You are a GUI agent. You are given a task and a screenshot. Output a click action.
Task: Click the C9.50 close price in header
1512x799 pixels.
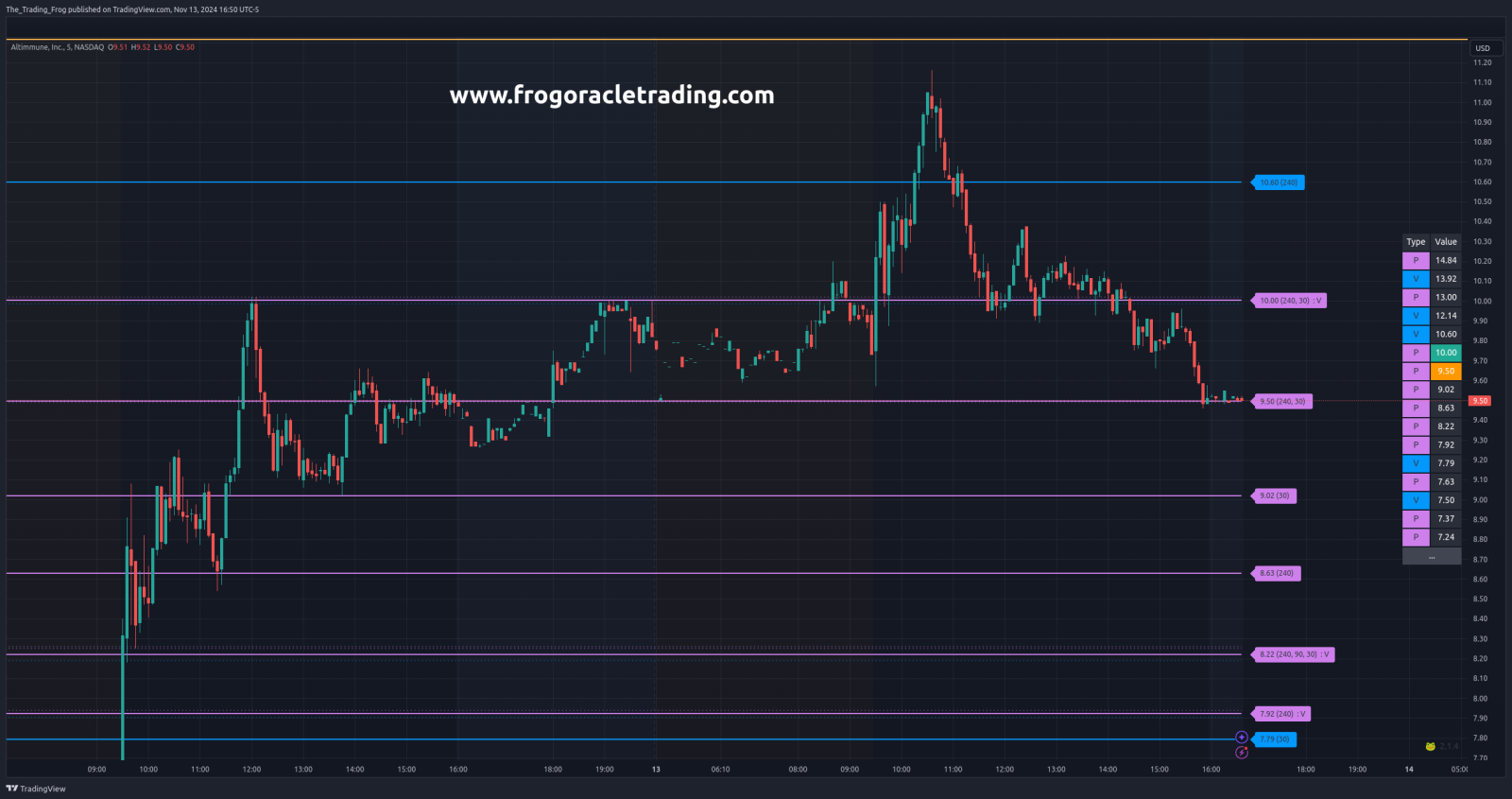coord(185,47)
